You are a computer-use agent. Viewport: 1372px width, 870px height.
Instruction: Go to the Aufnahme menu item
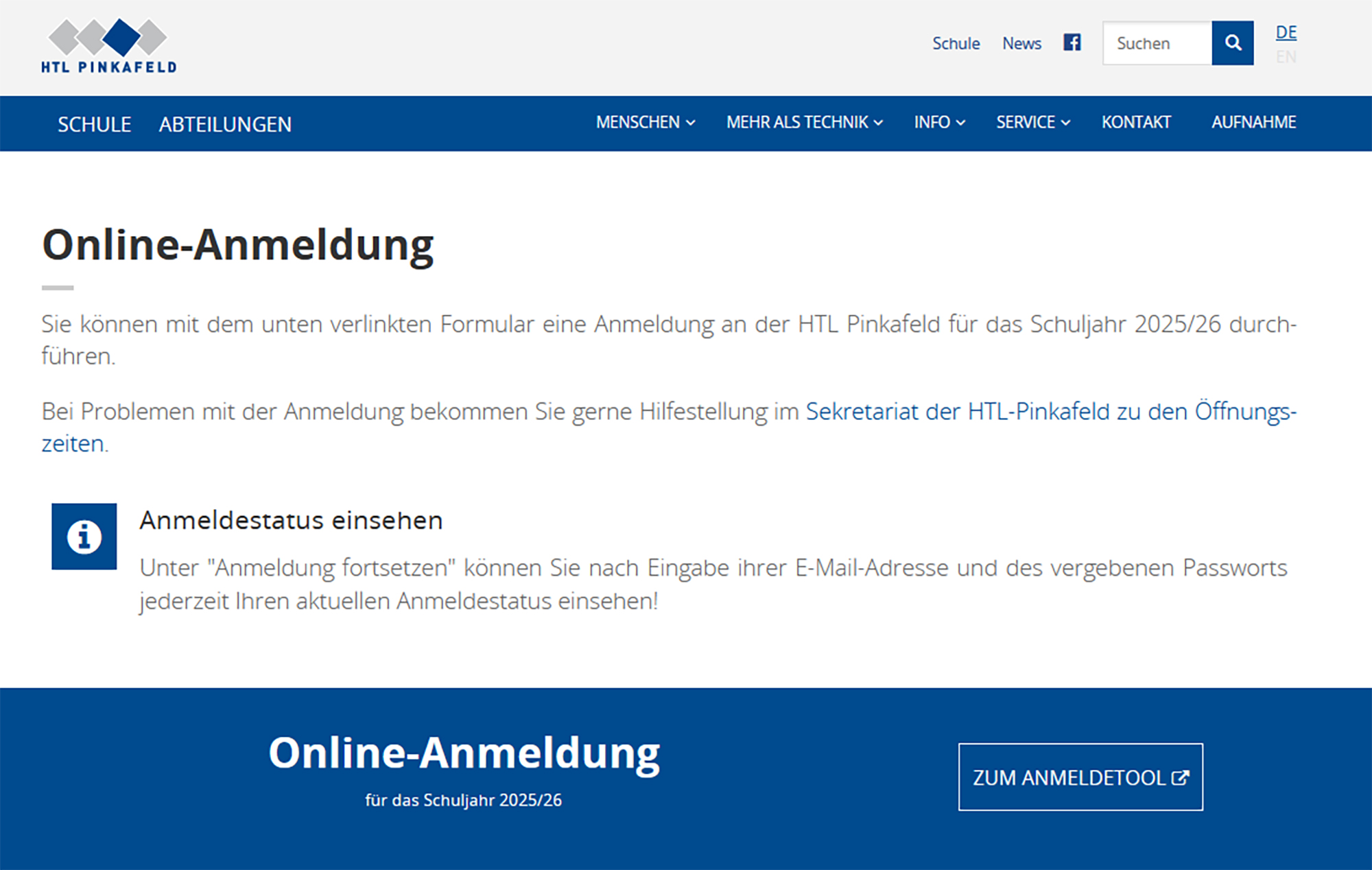point(1253,122)
